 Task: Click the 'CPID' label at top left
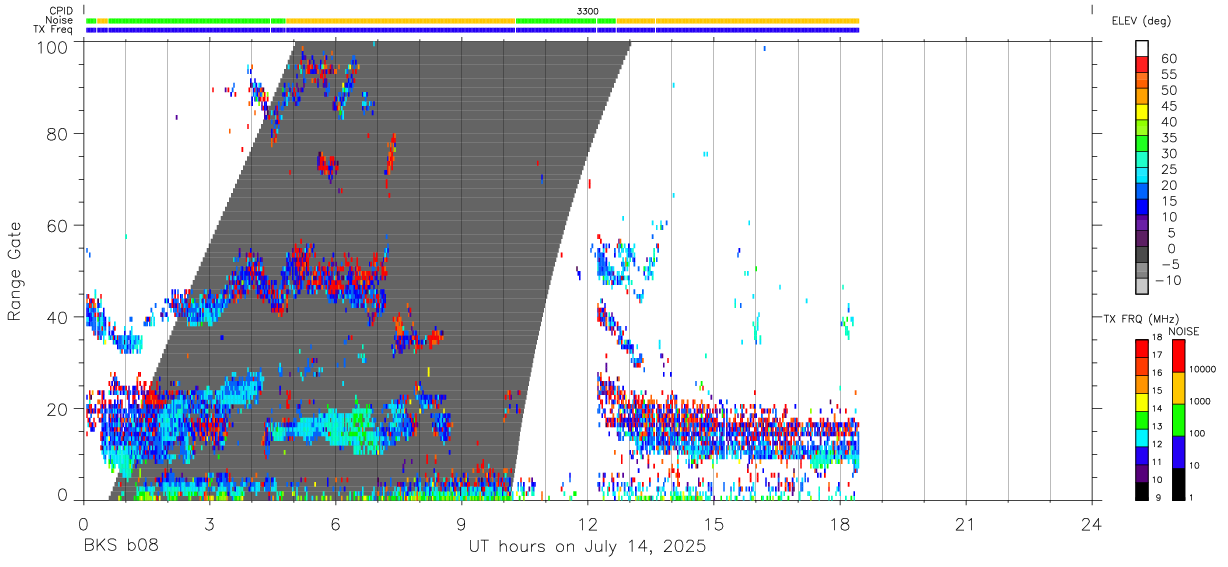60,11
